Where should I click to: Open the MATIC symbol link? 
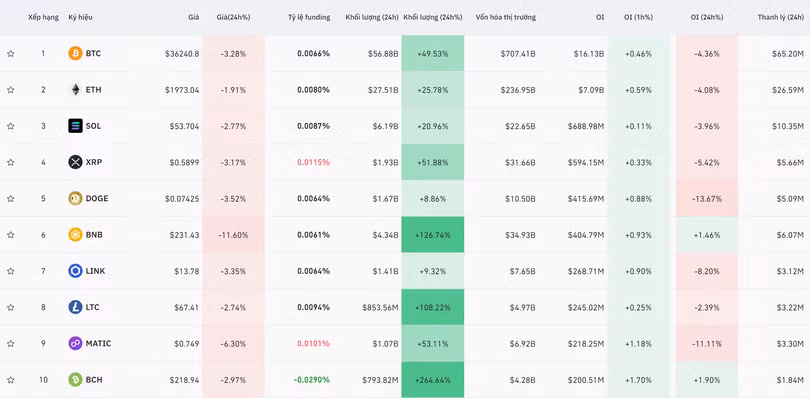click(x=98, y=343)
